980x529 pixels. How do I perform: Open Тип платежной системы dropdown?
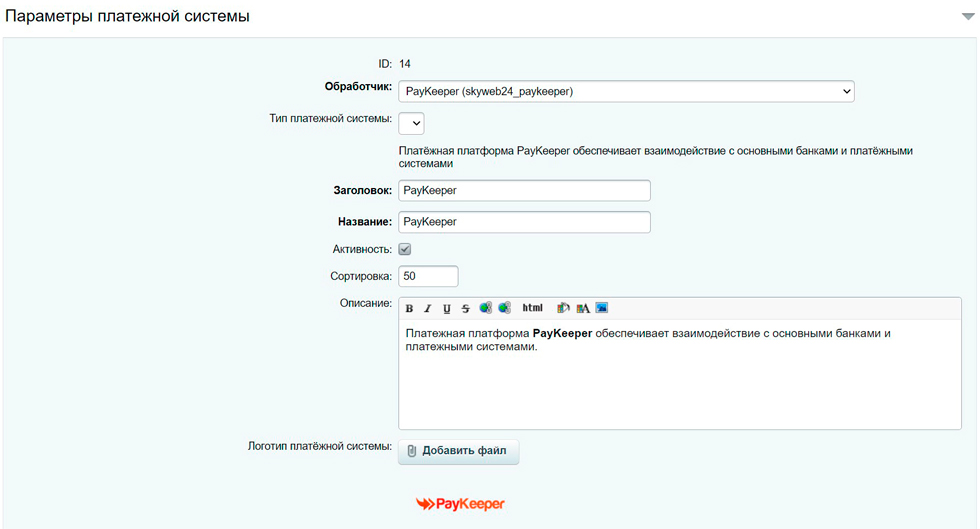click(411, 123)
